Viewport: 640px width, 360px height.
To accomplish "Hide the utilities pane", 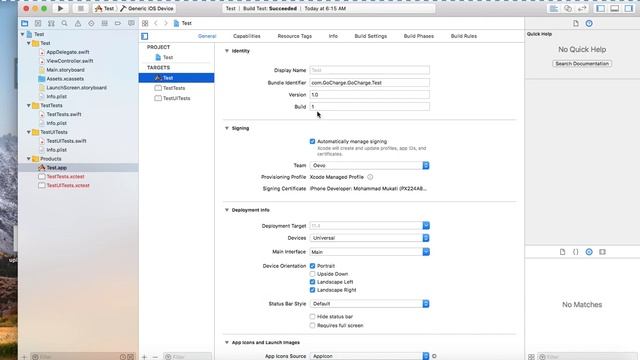I will 629,8.
